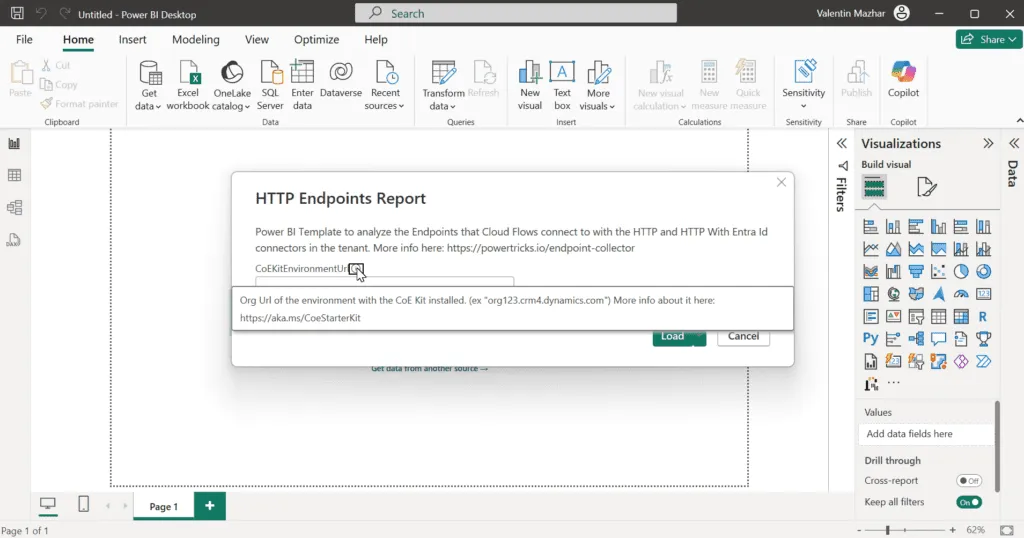Select the Funnel visual
Viewport: 1024px width, 538px height.
coord(916,271)
